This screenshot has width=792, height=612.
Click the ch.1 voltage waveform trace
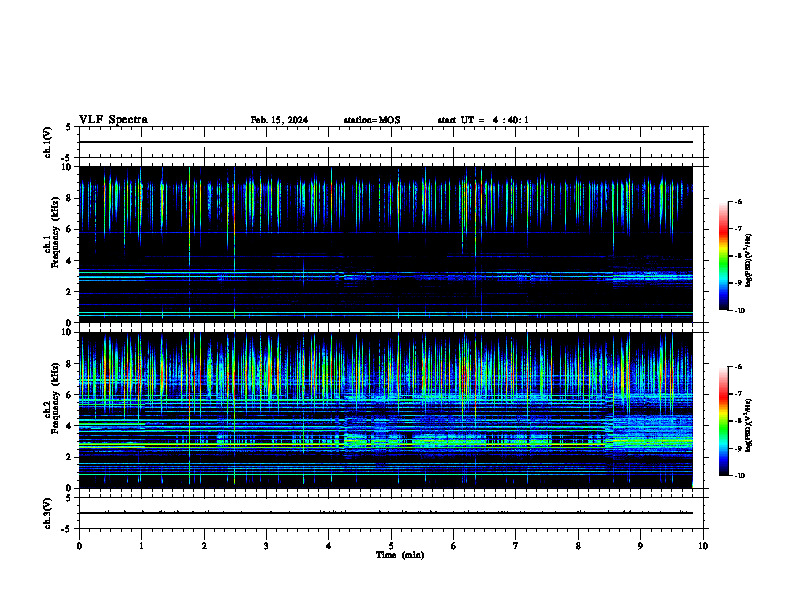(386, 142)
